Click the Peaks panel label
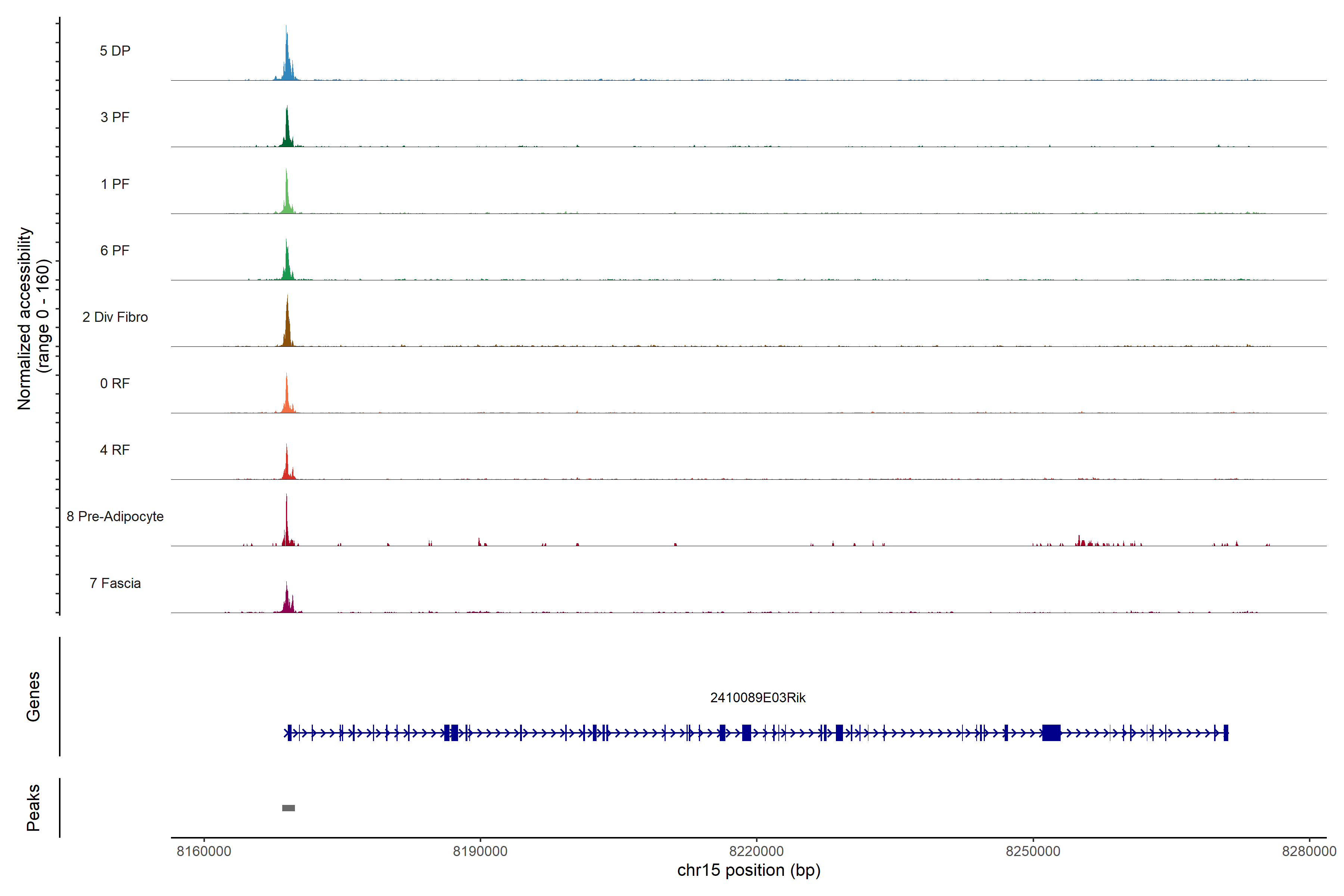Screen dimensions: 1344x896 click(x=33, y=808)
